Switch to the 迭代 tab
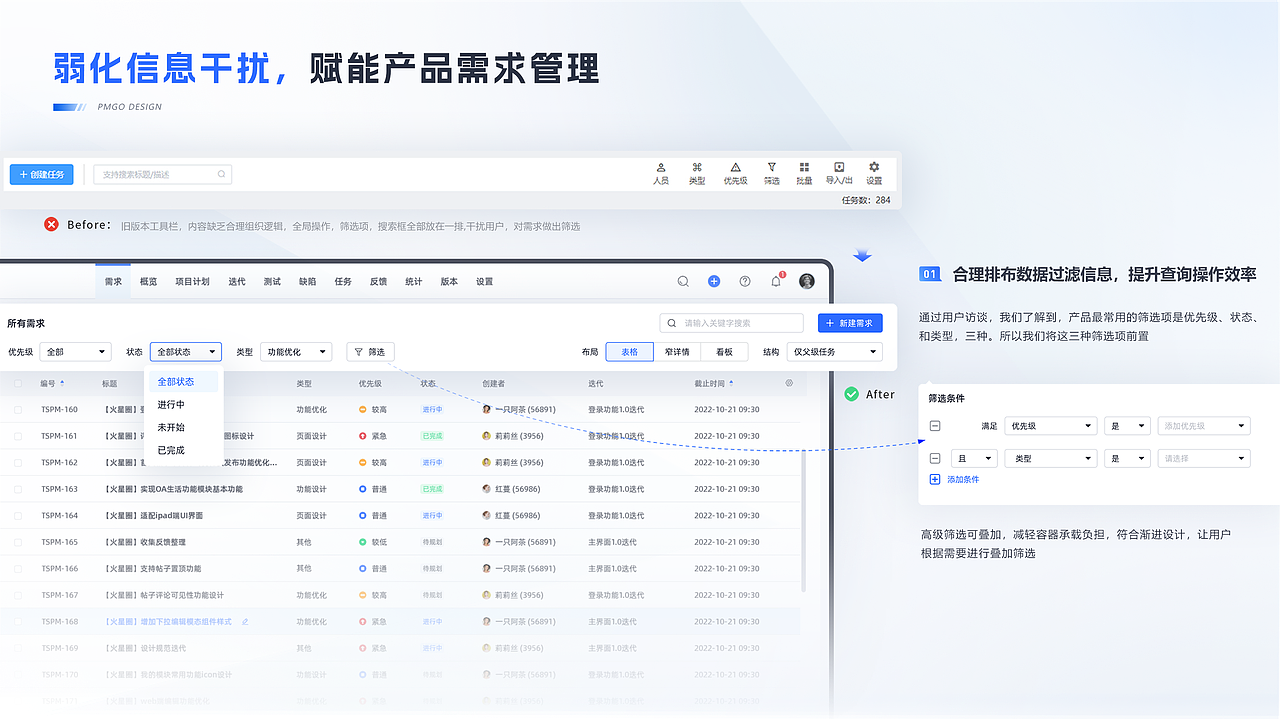The width and height of the screenshot is (1280, 720). click(x=235, y=281)
